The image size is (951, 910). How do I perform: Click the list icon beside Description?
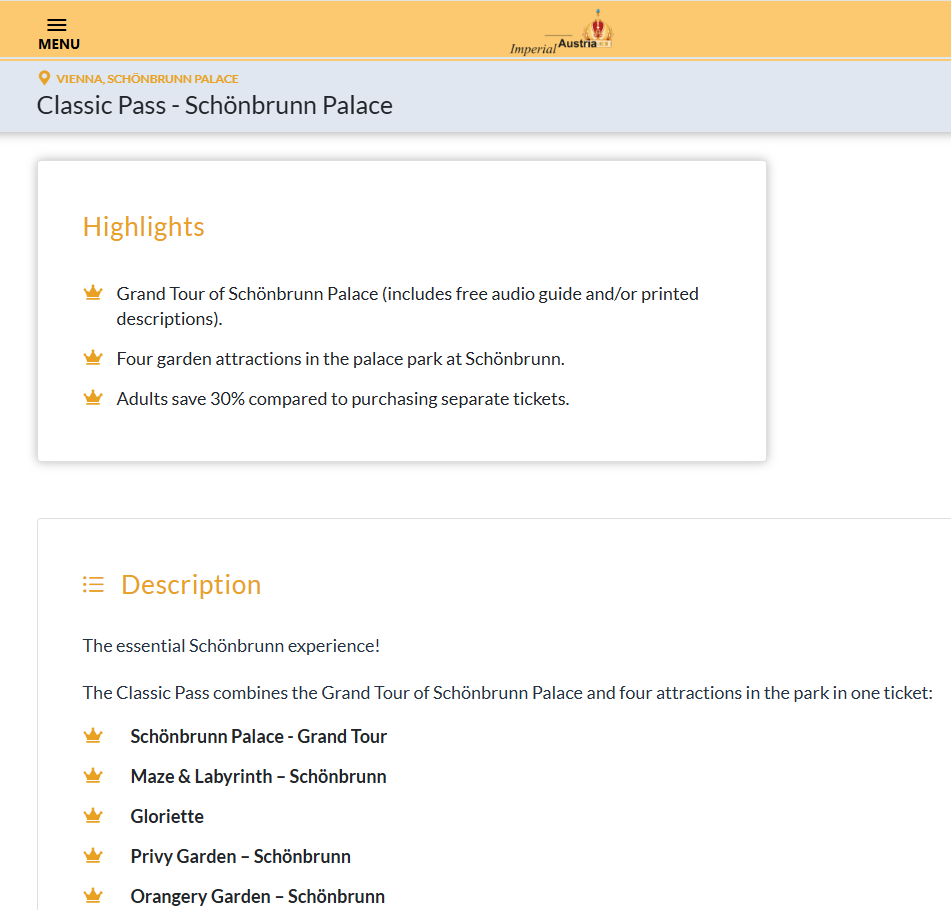(93, 585)
